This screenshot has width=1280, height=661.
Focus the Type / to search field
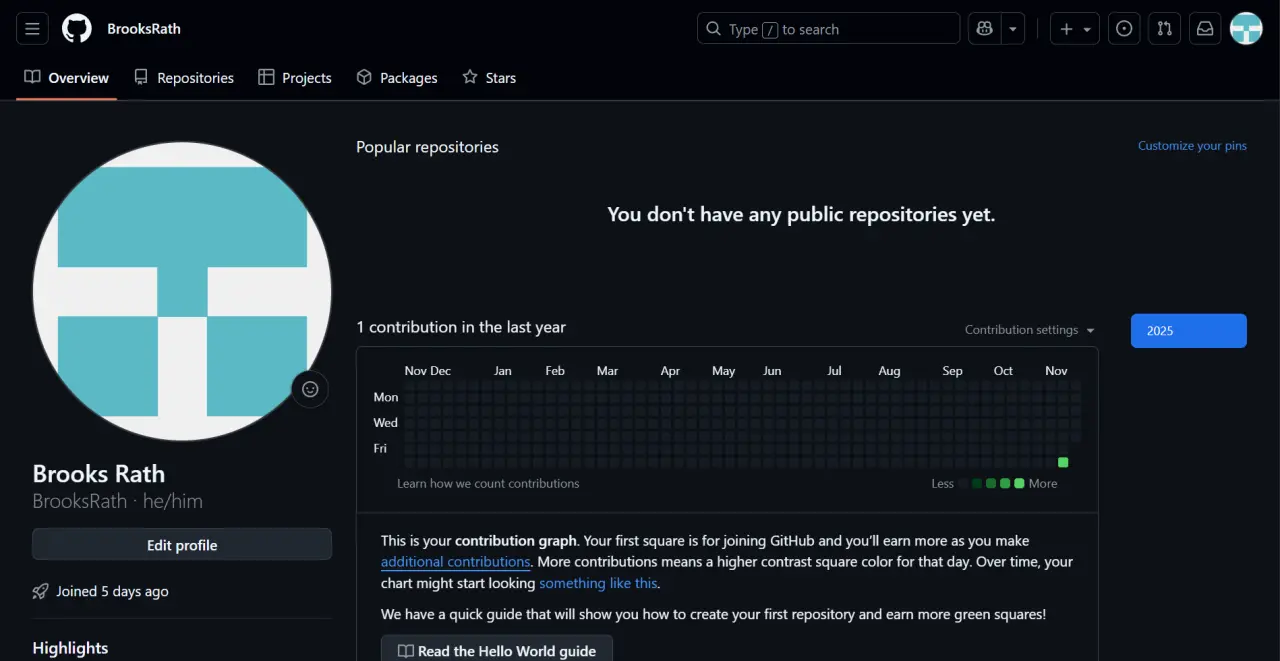point(828,29)
